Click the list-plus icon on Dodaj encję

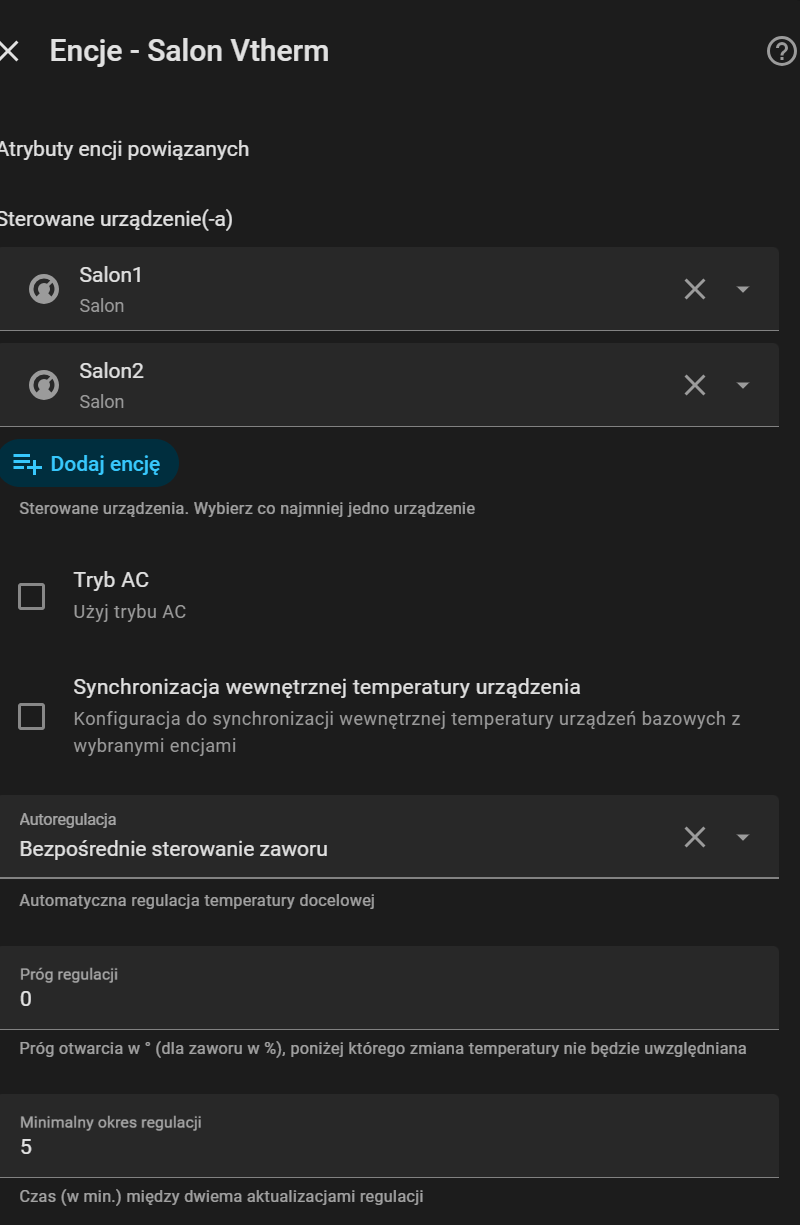pos(28,464)
